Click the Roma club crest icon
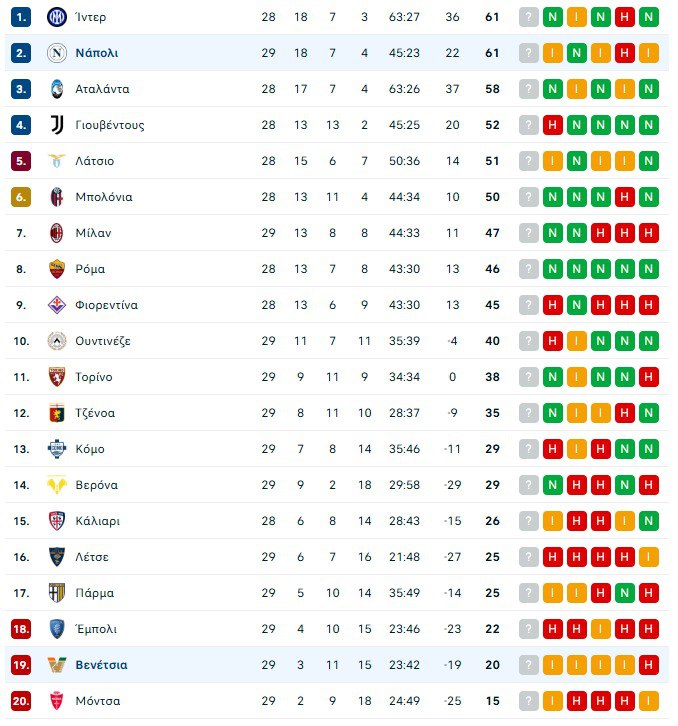 56,269
